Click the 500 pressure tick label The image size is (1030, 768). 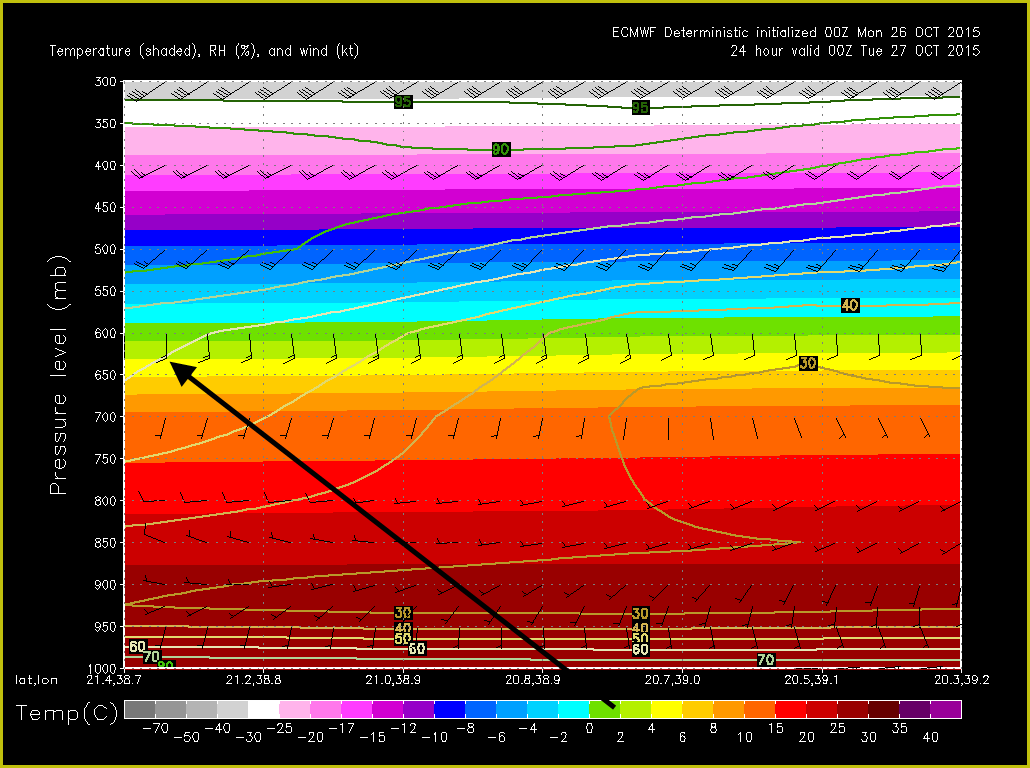105,250
